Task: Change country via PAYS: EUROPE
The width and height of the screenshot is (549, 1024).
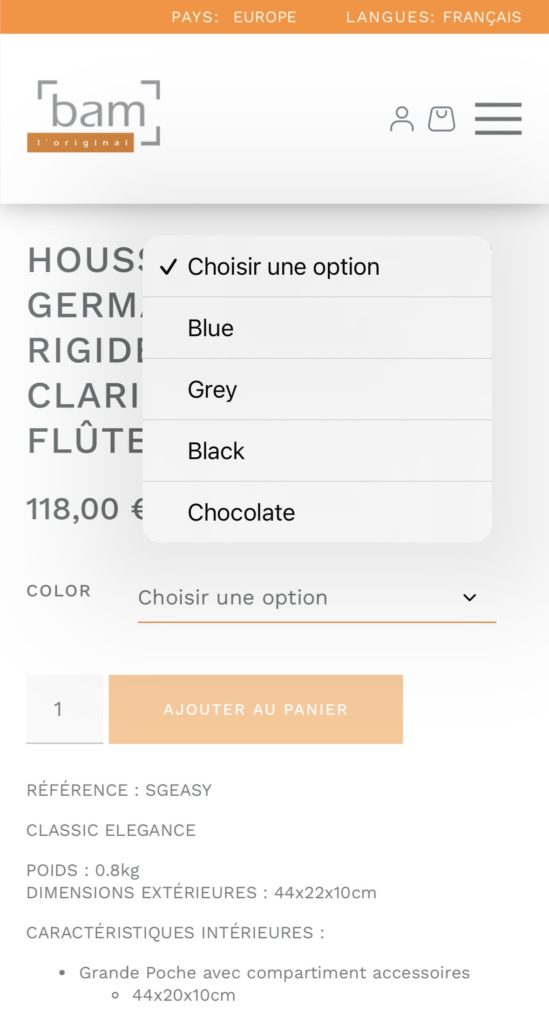Action: click(x=234, y=17)
